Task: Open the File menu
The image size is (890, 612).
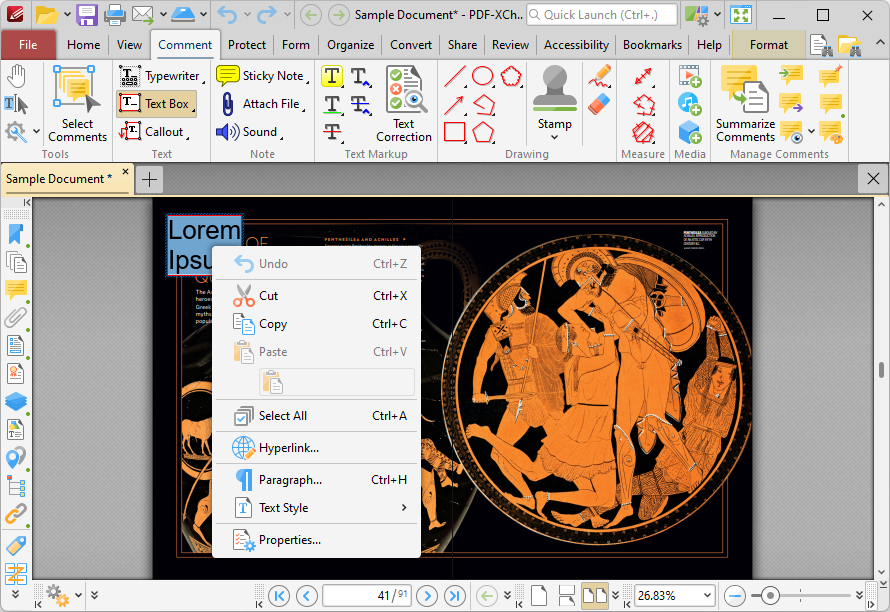Action: pyautogui.click(x=28, y=45)
